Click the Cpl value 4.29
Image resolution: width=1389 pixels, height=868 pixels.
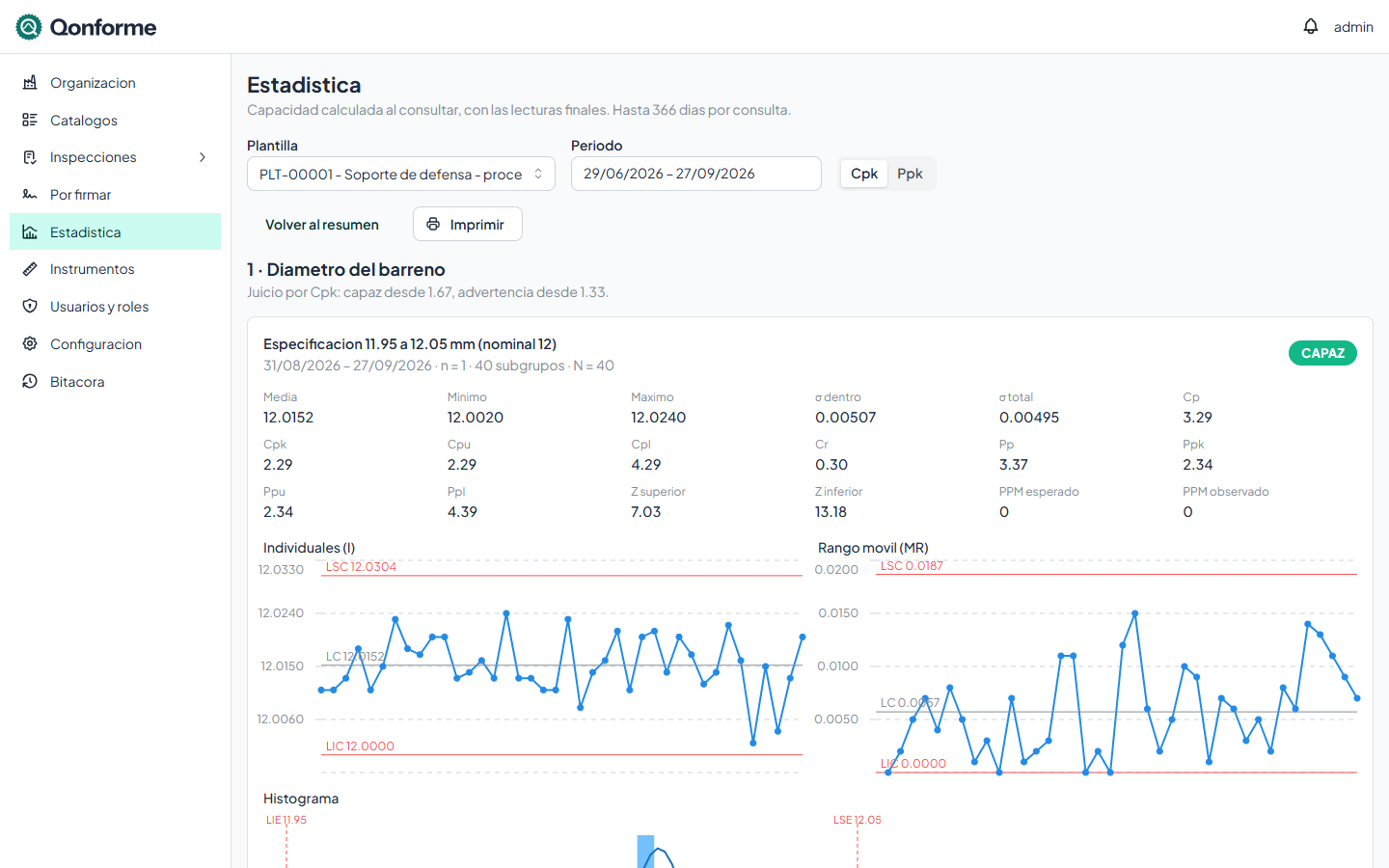pos(646,465)
